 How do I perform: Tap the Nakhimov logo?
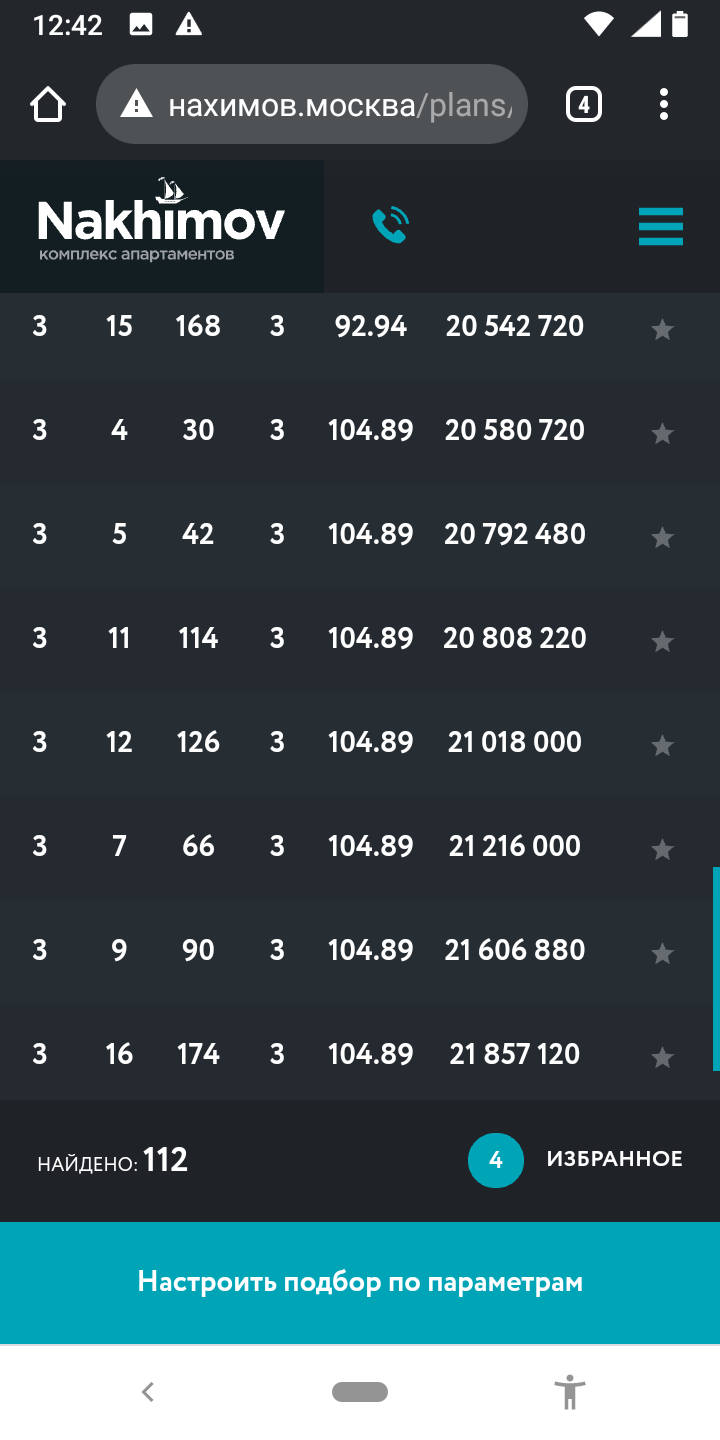[161, 222]
